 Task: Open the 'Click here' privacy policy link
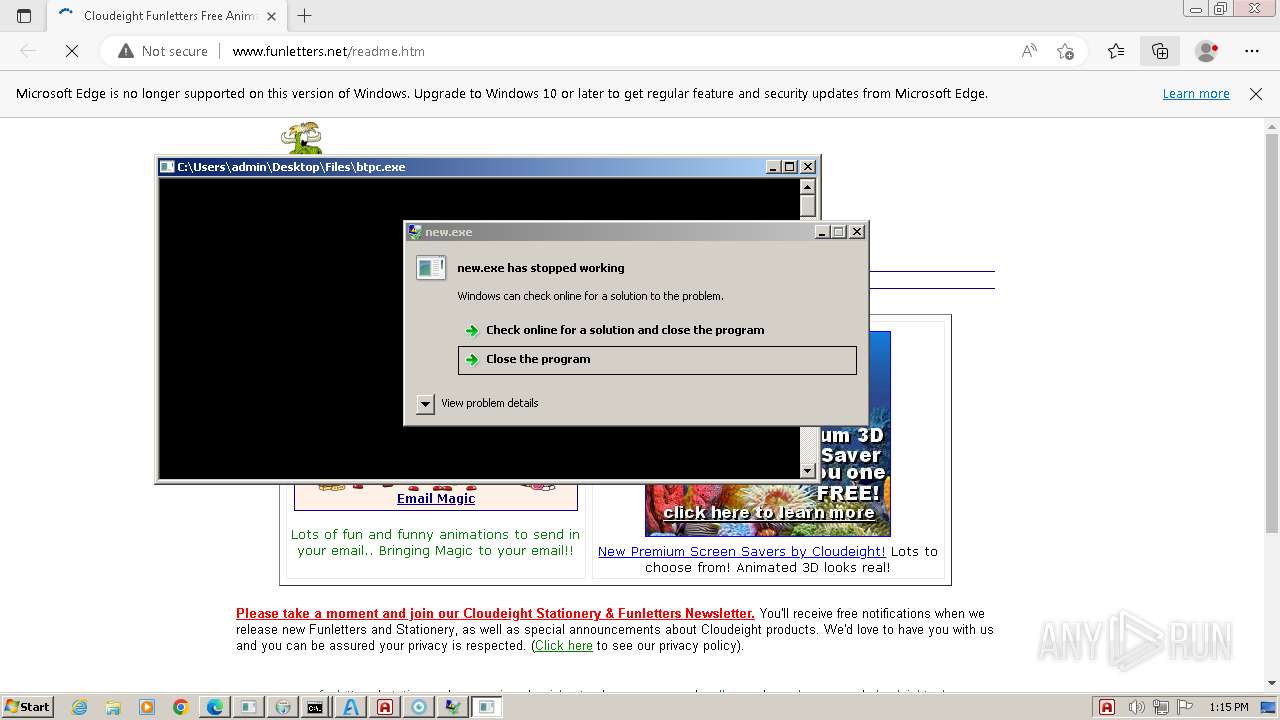(x=564, y=646)
